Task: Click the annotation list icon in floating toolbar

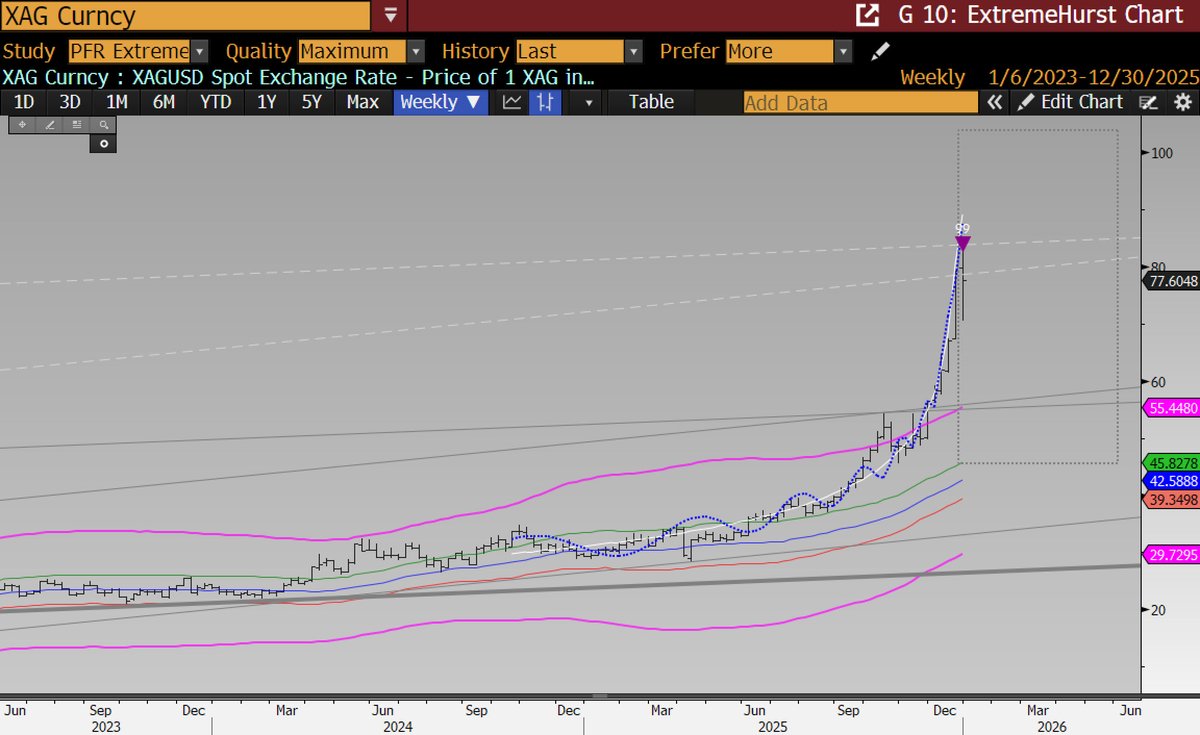Action: [76, 124]
